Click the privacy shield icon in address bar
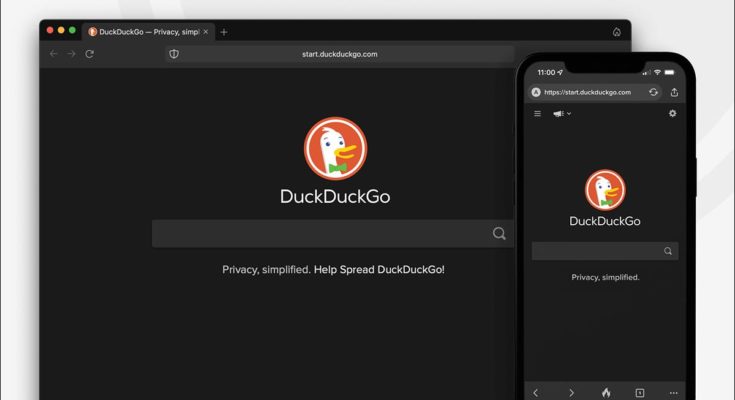The image size is (735, 400). click(x=174, y=54)
